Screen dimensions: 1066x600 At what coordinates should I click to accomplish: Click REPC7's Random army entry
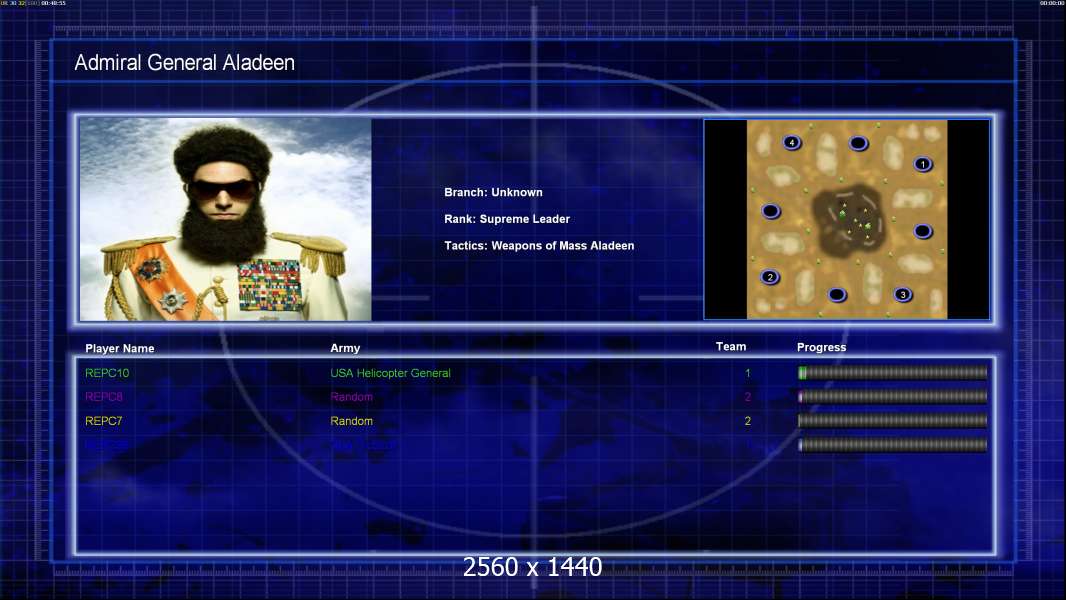click(351, 421)
